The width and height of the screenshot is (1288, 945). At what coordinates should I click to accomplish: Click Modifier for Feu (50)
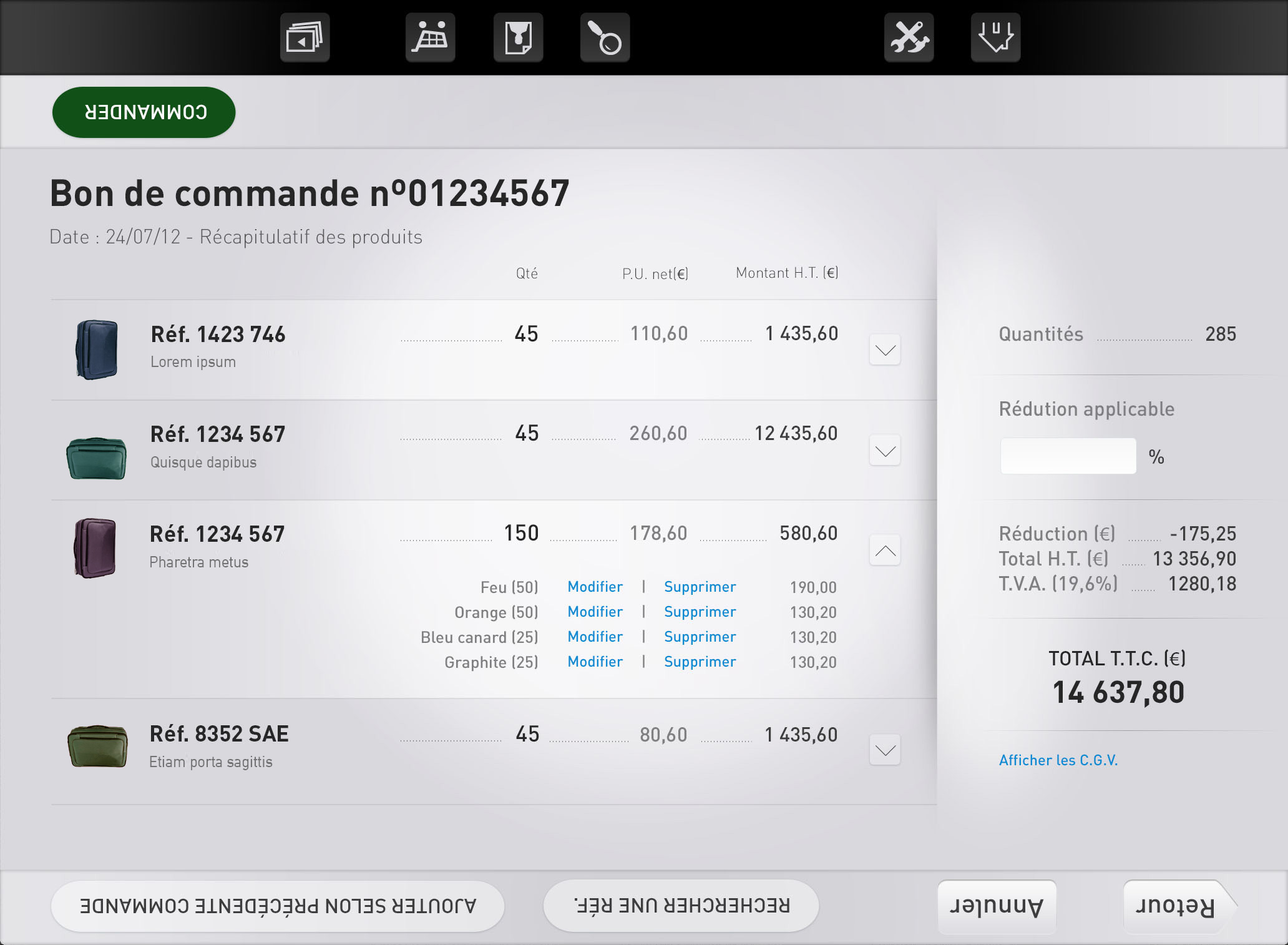click(x=595, y=587)
